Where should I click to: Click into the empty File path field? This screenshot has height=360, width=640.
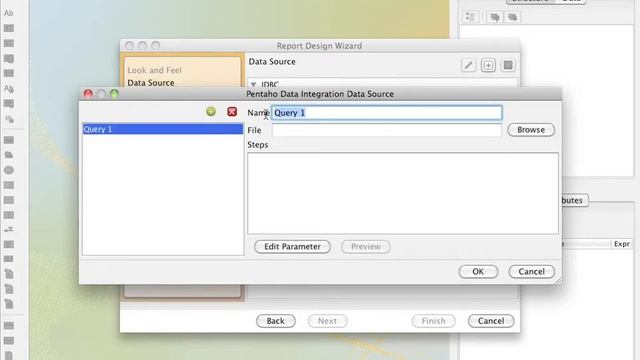(387, 130)
